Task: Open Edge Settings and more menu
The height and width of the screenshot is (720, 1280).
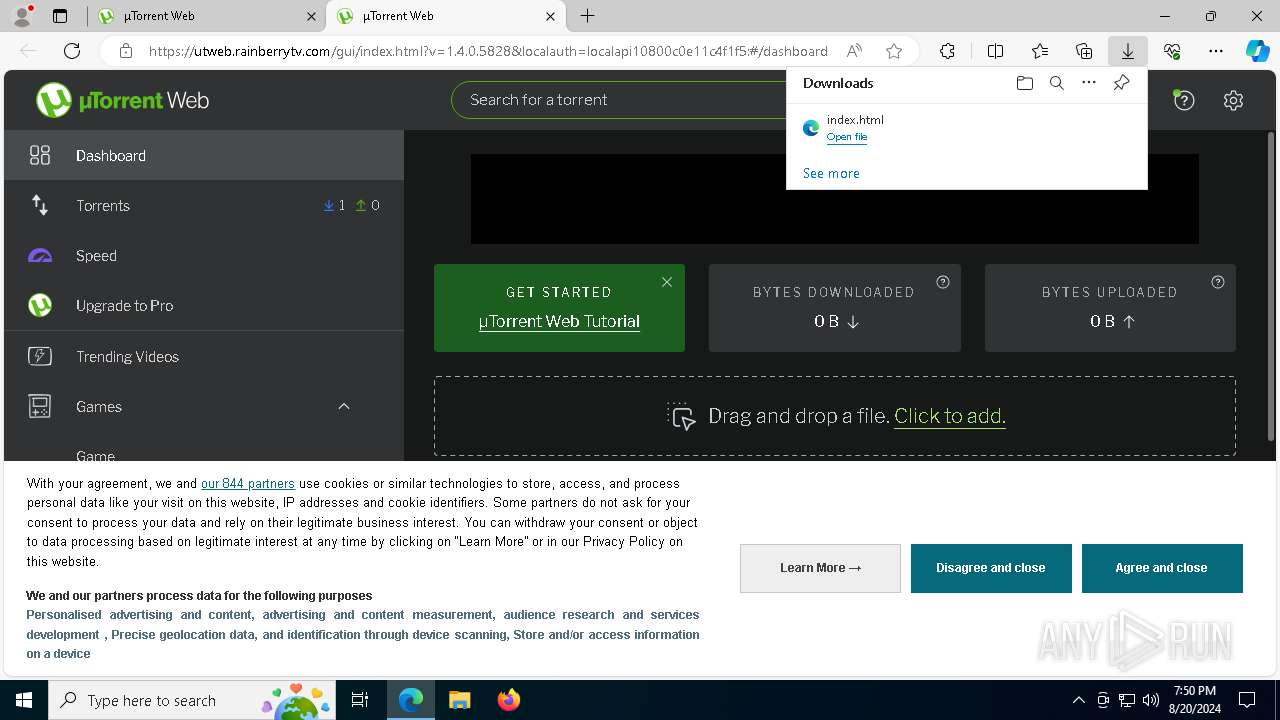Action: pyautogui.click(x=1216, y=51)
